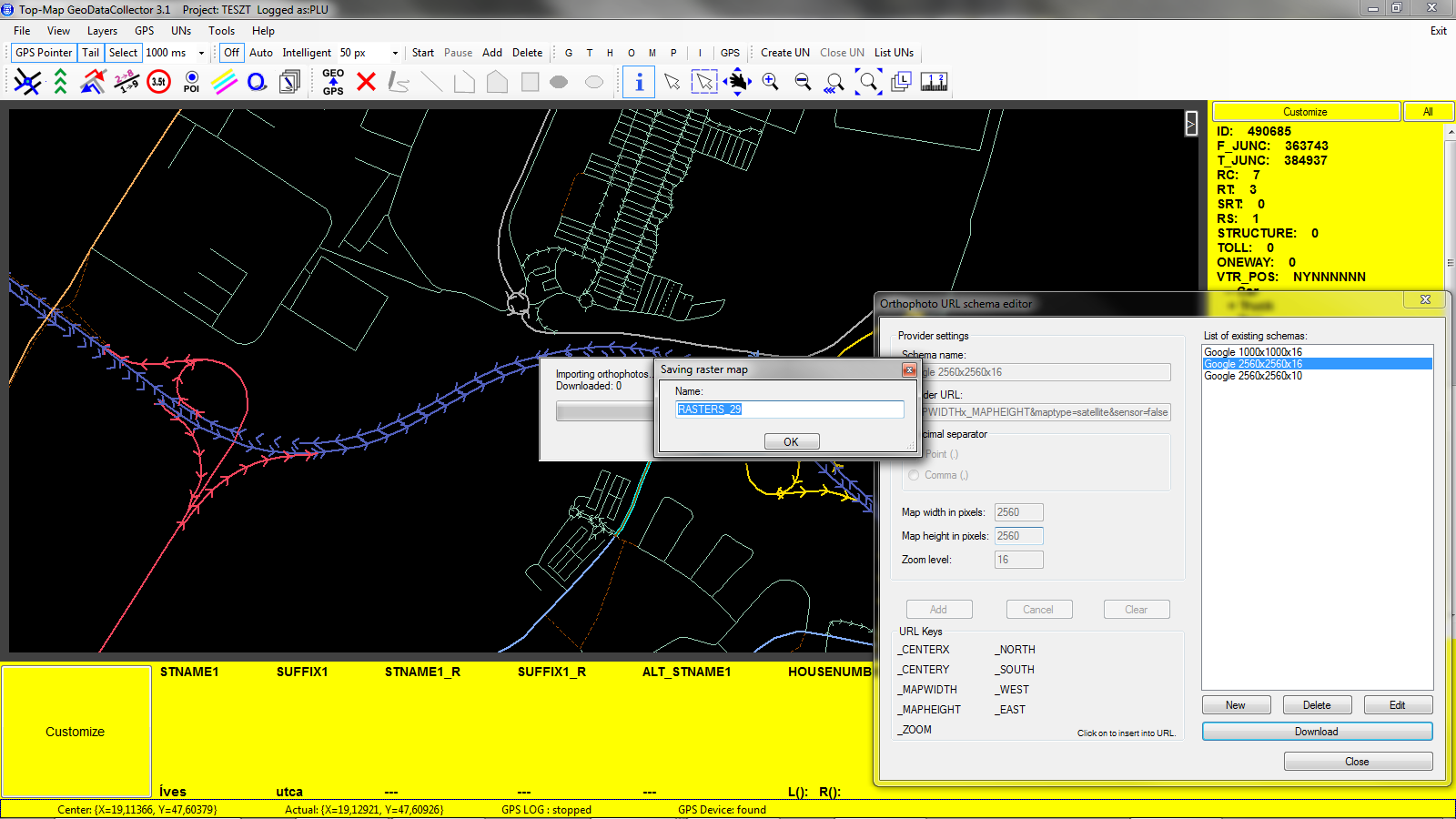Click the yellow Customize button at bottom left
Screen dimensions: 1456x819
point(76,732)
